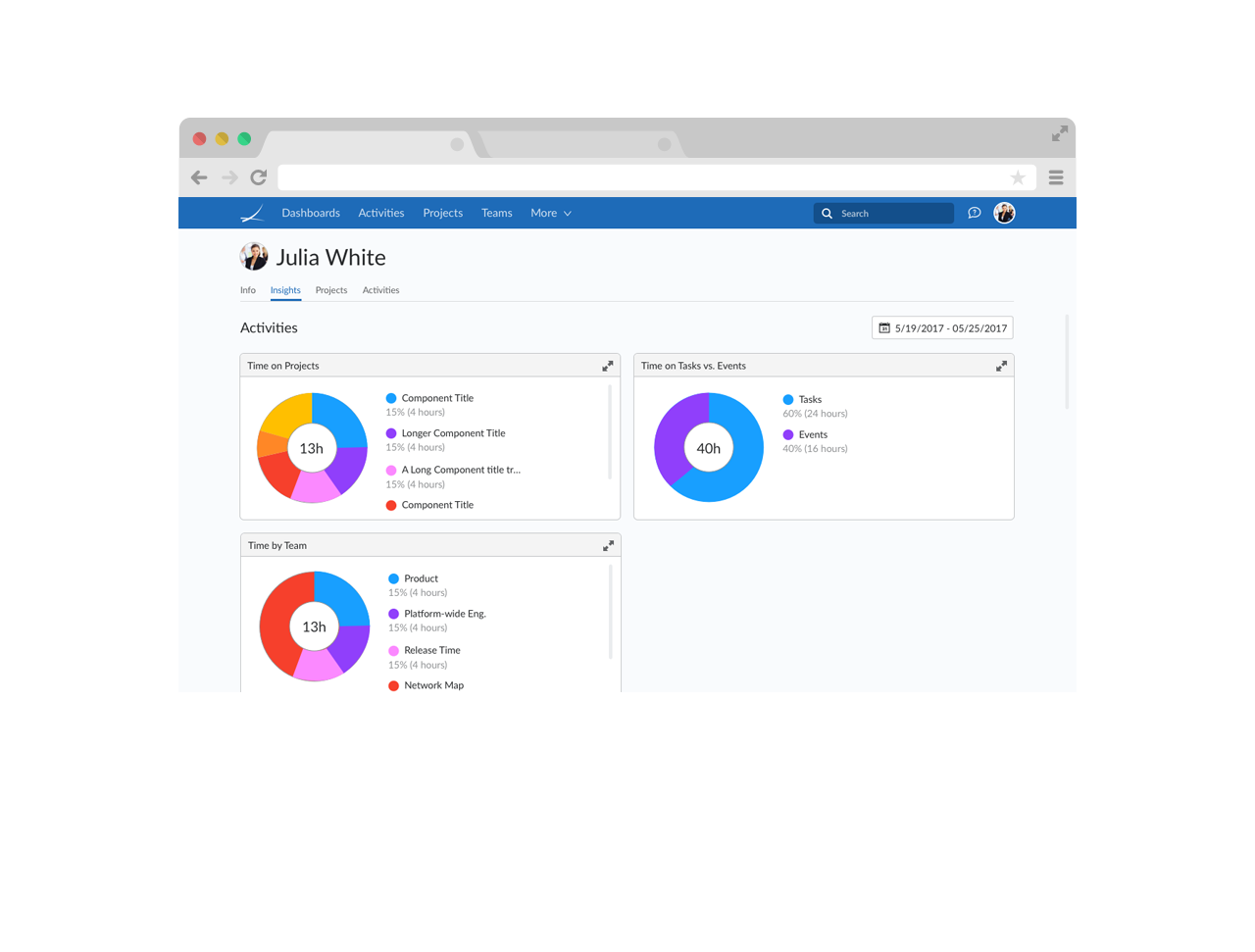The width and height of the screenshot is (1255, 952).
Task: Go to Dashboards in navbar
Action: click(311, 213)
